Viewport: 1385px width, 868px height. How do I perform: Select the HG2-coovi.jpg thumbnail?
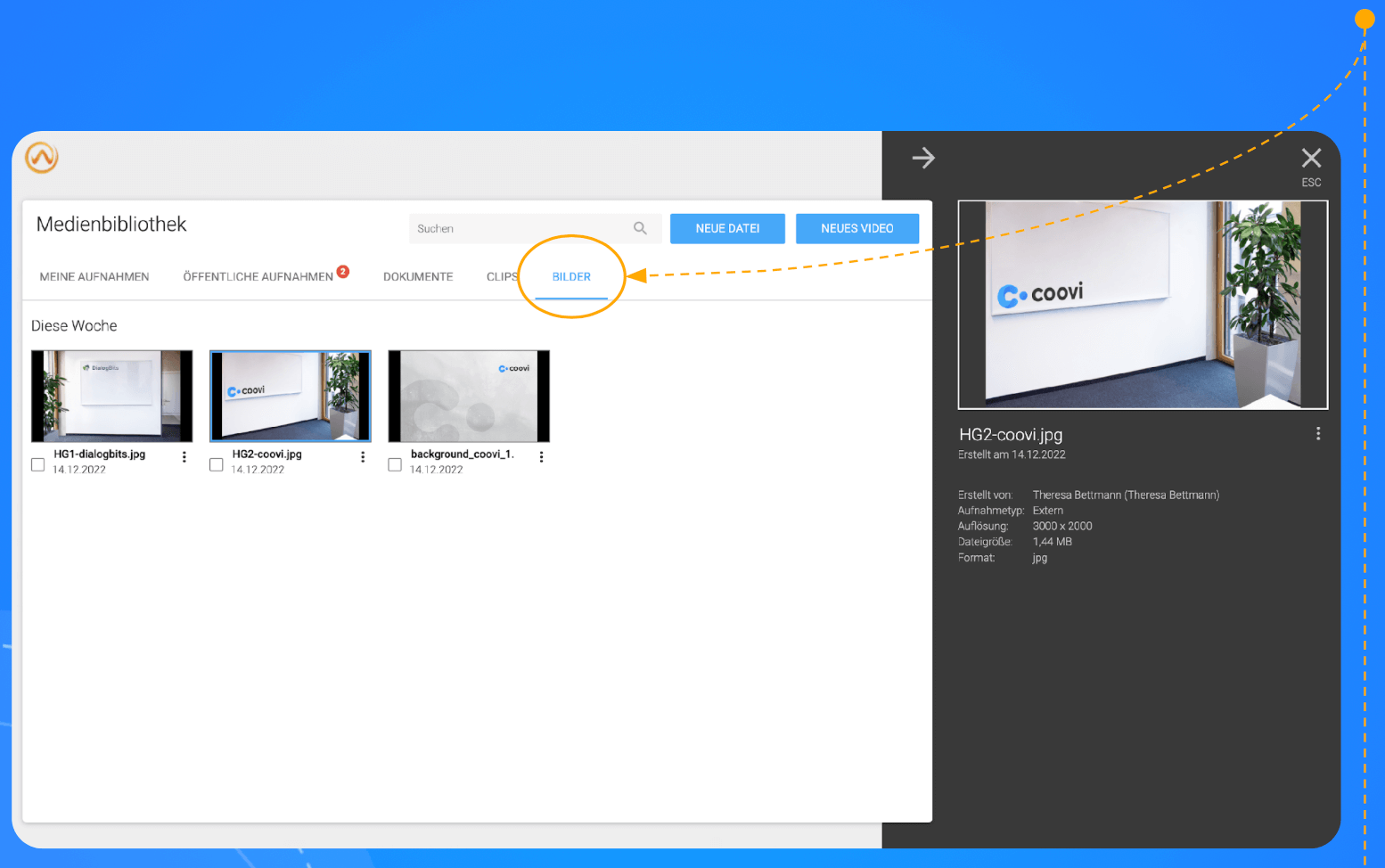point(291,396)
